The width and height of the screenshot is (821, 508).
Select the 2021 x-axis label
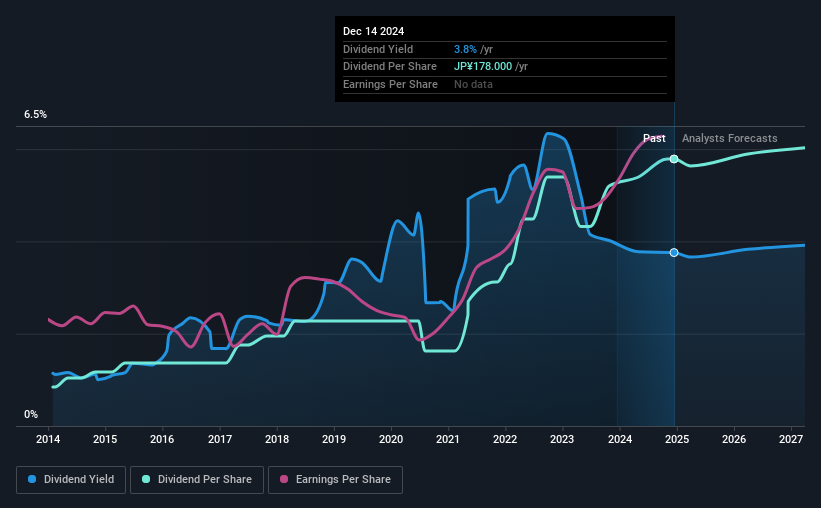tap(448, 439)
